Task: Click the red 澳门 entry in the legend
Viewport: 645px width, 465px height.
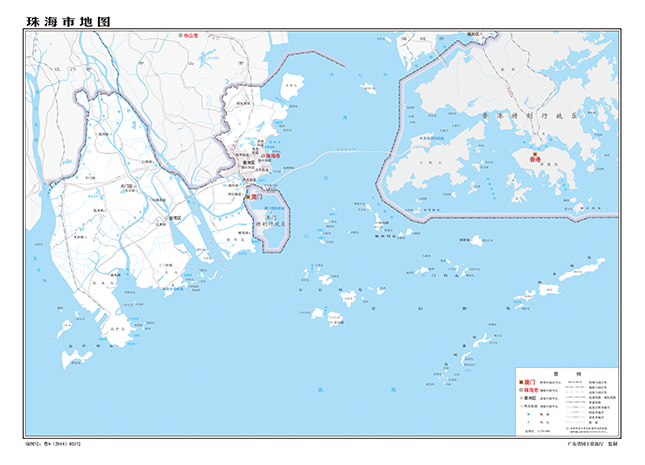Action: (x=530, y=382)
